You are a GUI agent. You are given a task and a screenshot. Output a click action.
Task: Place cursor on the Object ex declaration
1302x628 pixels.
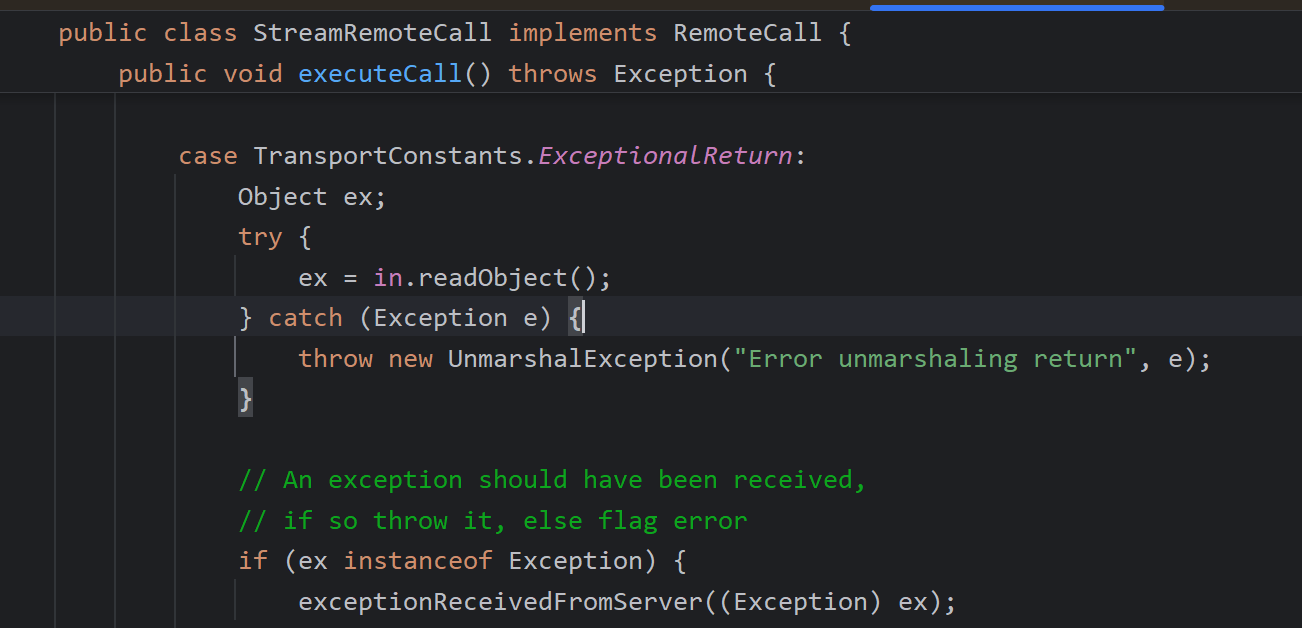coord(311,197)
